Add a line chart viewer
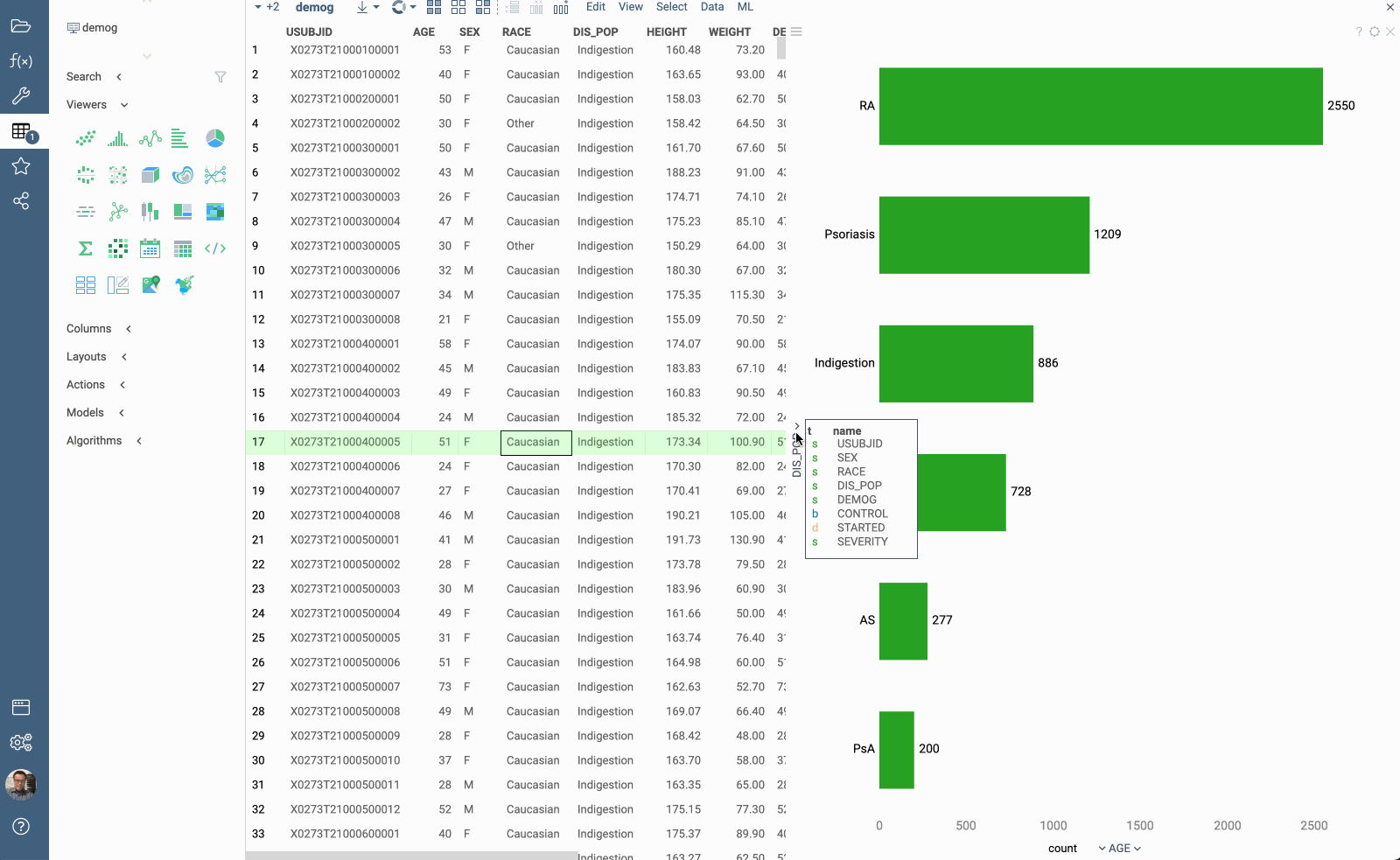 click(150, 138)
